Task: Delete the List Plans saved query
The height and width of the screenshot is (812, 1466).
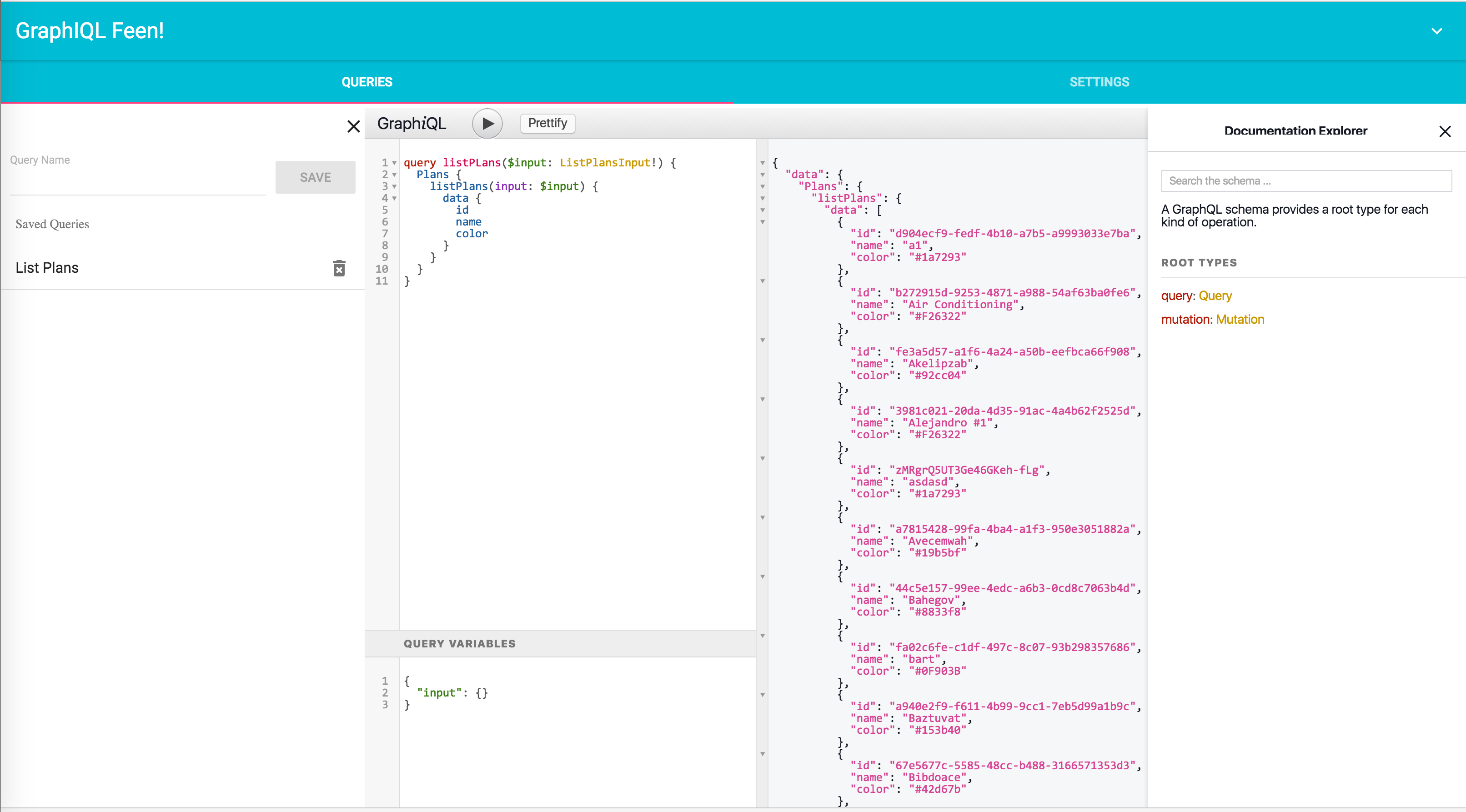Action: coord(339,268)
